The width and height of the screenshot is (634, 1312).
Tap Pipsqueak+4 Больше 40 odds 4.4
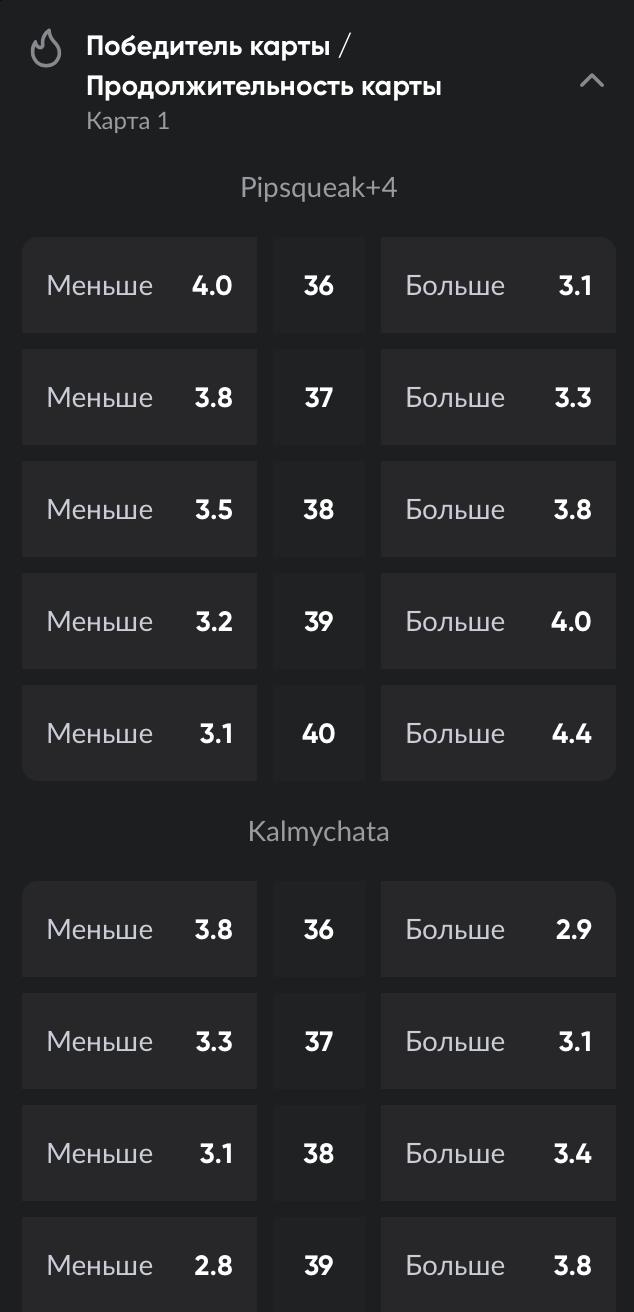click(498, 734)
